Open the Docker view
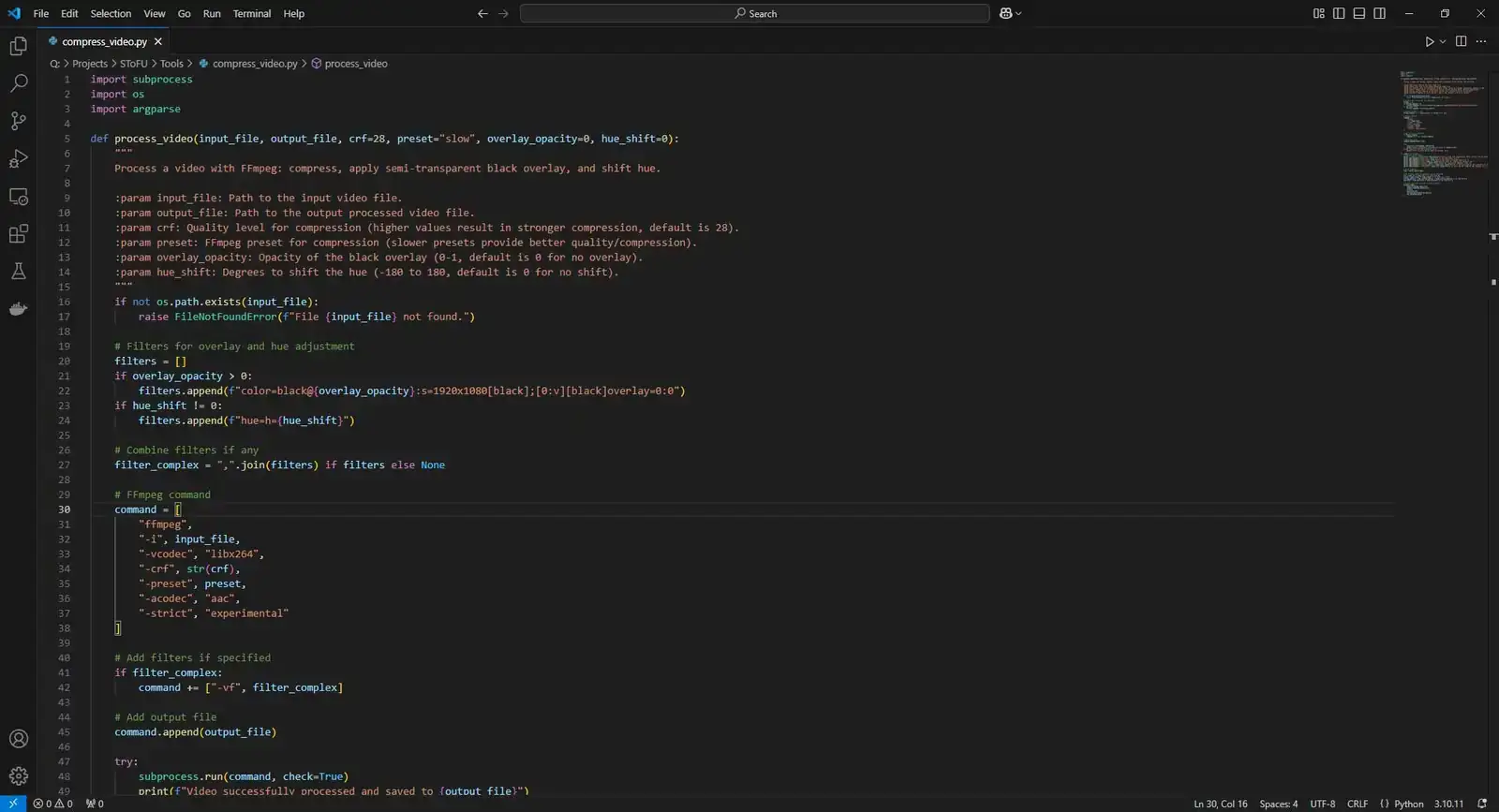The height and width of the screenshot is (812, 1499). point(18,309)
